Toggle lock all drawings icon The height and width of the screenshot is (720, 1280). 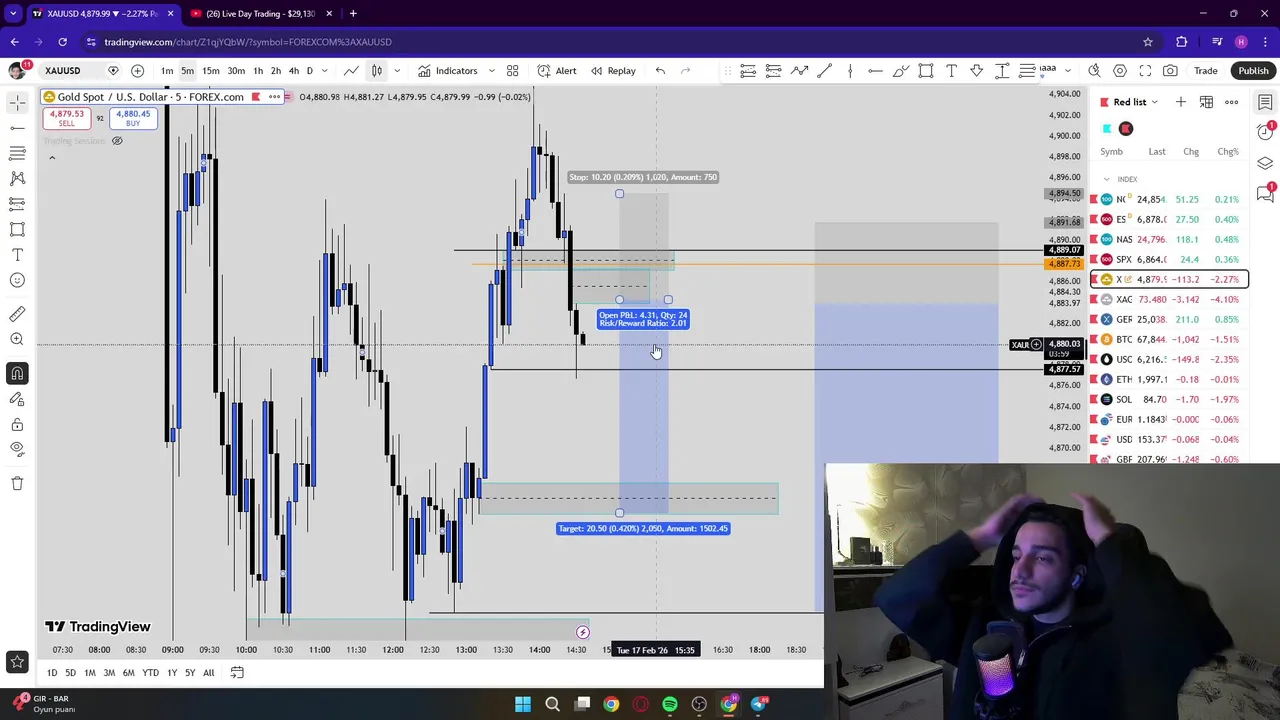[x=17, y=424]
